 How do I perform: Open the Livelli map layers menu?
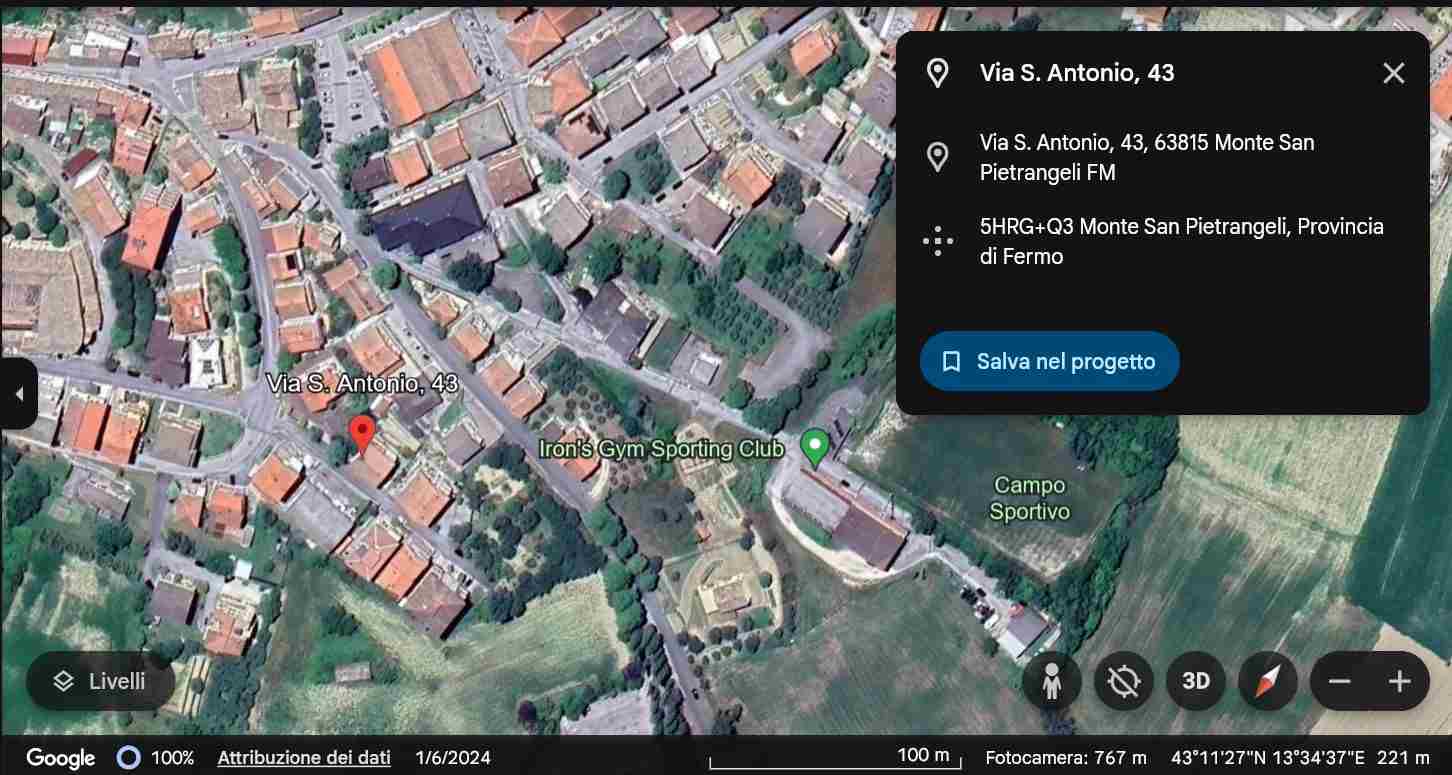pyautogui.click(x=101, y=681)
